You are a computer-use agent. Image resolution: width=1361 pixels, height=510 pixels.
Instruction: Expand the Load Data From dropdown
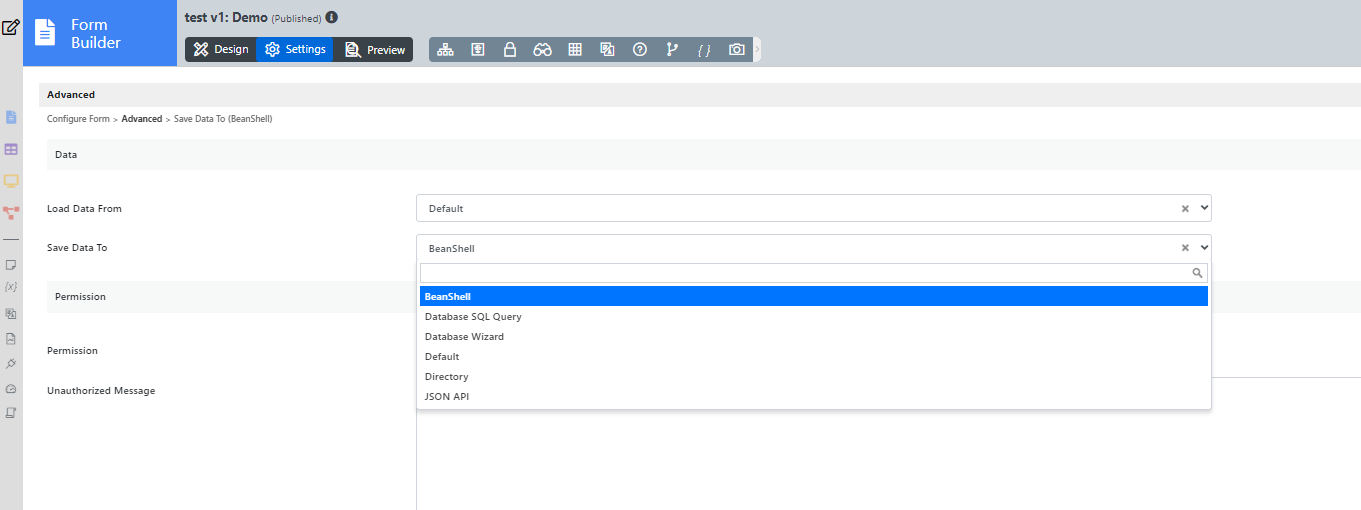pos(1204,208)
